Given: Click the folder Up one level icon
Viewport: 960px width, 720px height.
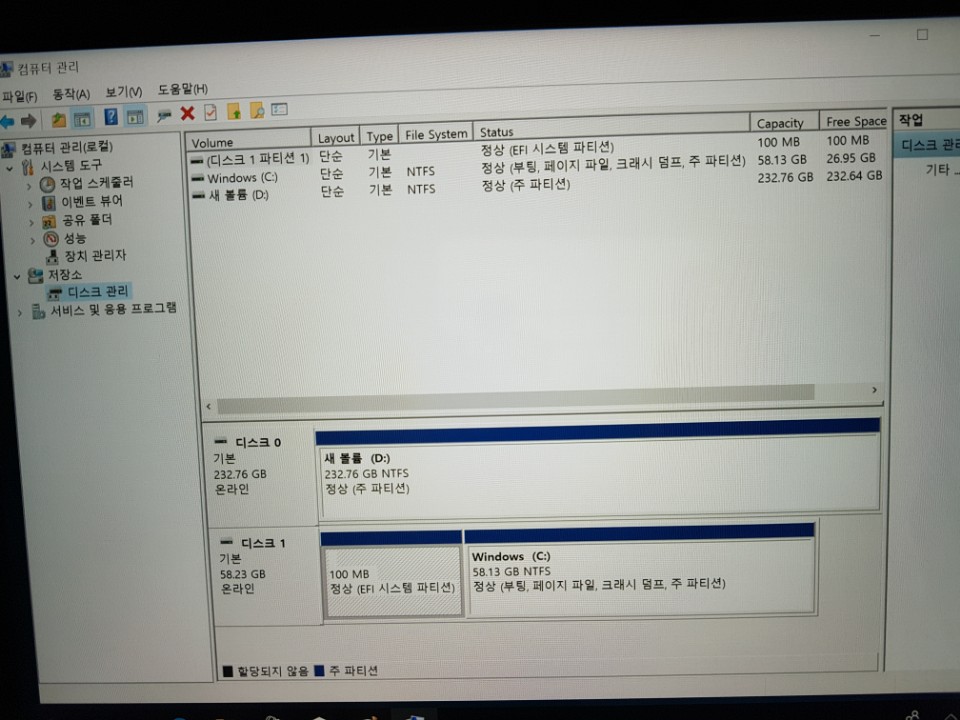Looking at the screenshot, I should tap(59, 119).
